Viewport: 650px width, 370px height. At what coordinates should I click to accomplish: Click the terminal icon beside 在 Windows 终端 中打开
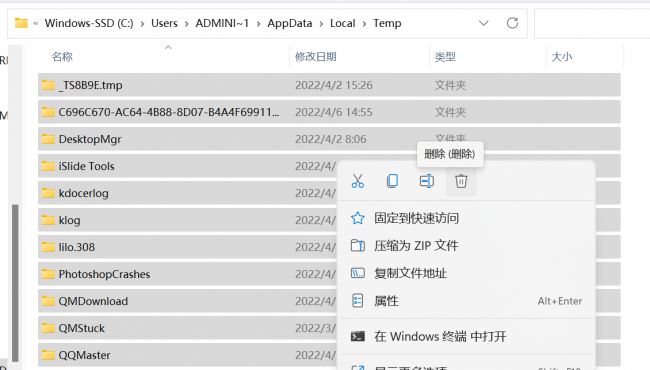[358, 336]
